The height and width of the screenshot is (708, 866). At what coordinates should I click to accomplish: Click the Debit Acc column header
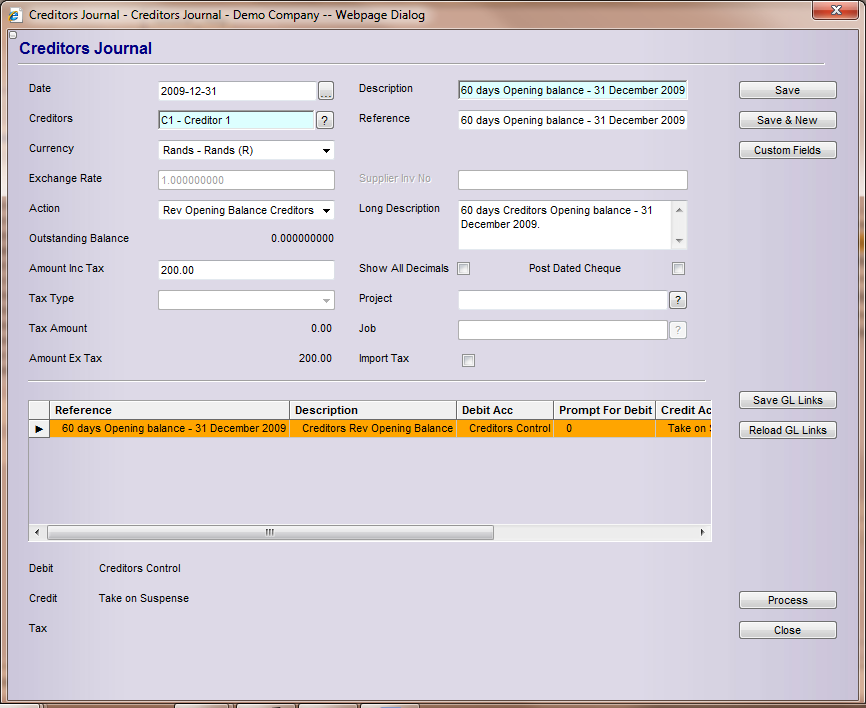tap(504, 410)
